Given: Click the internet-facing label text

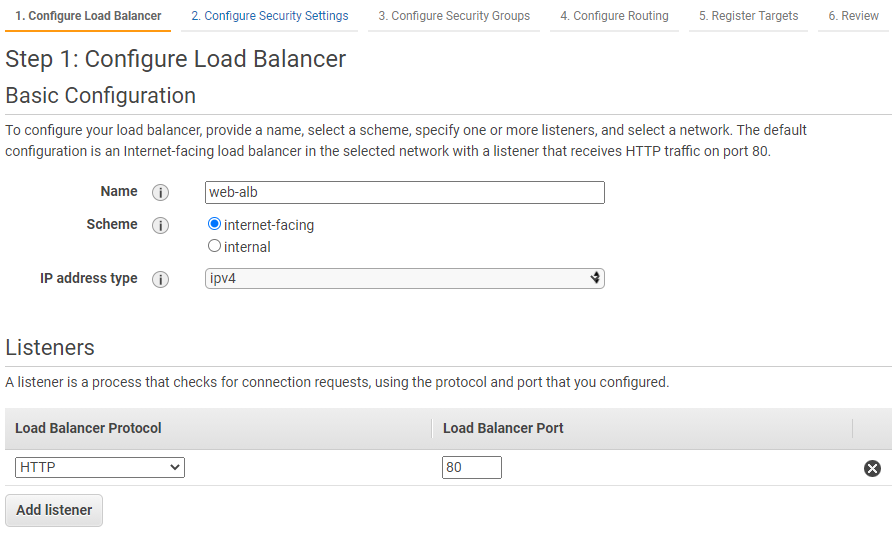Looking at the screenshot, I should pos(269,225).
